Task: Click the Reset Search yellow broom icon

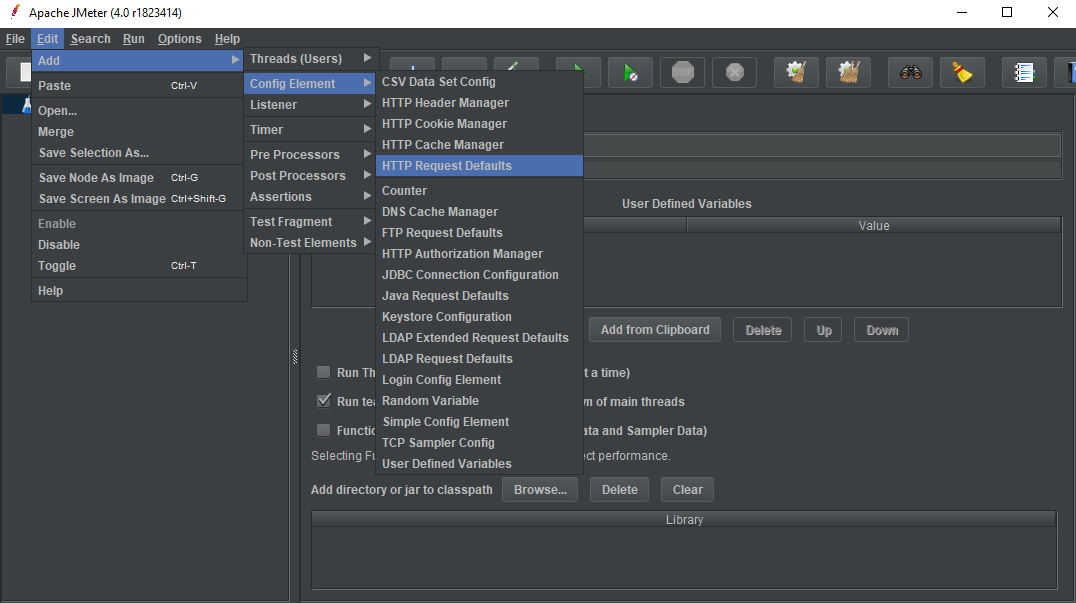Action: [x=962, y=72]
